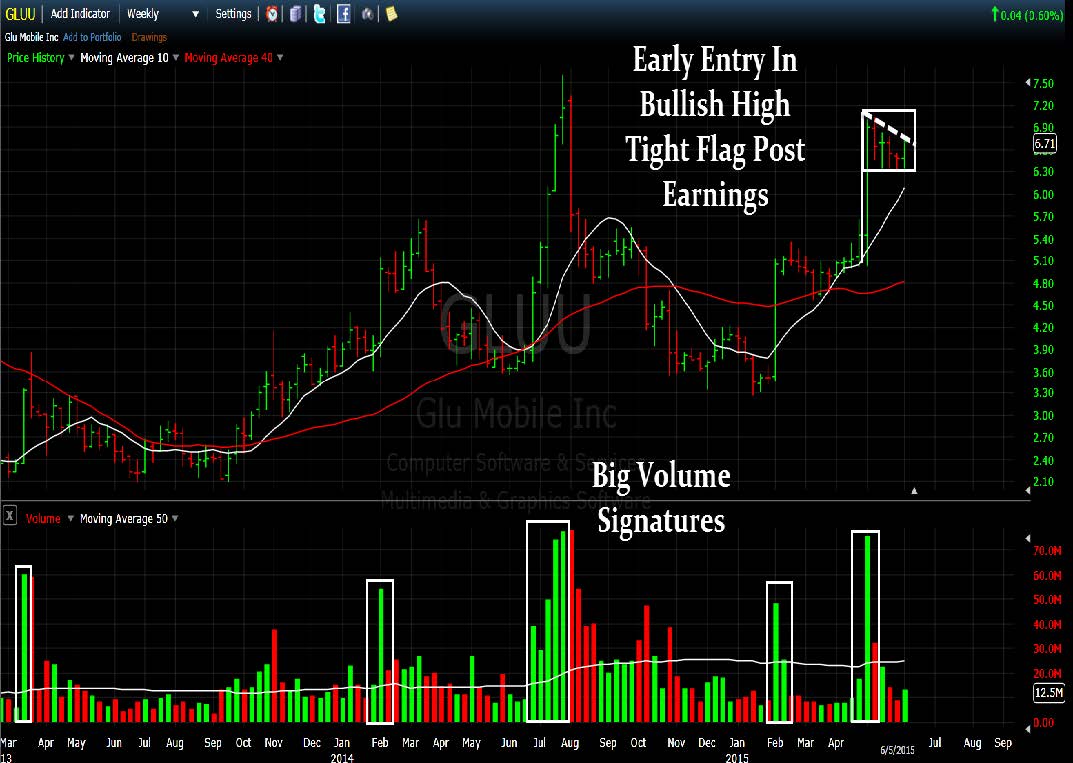The image size is (1073, 763).
Task: Click the GLUU ticker symbol field
Action: (20, 14)
